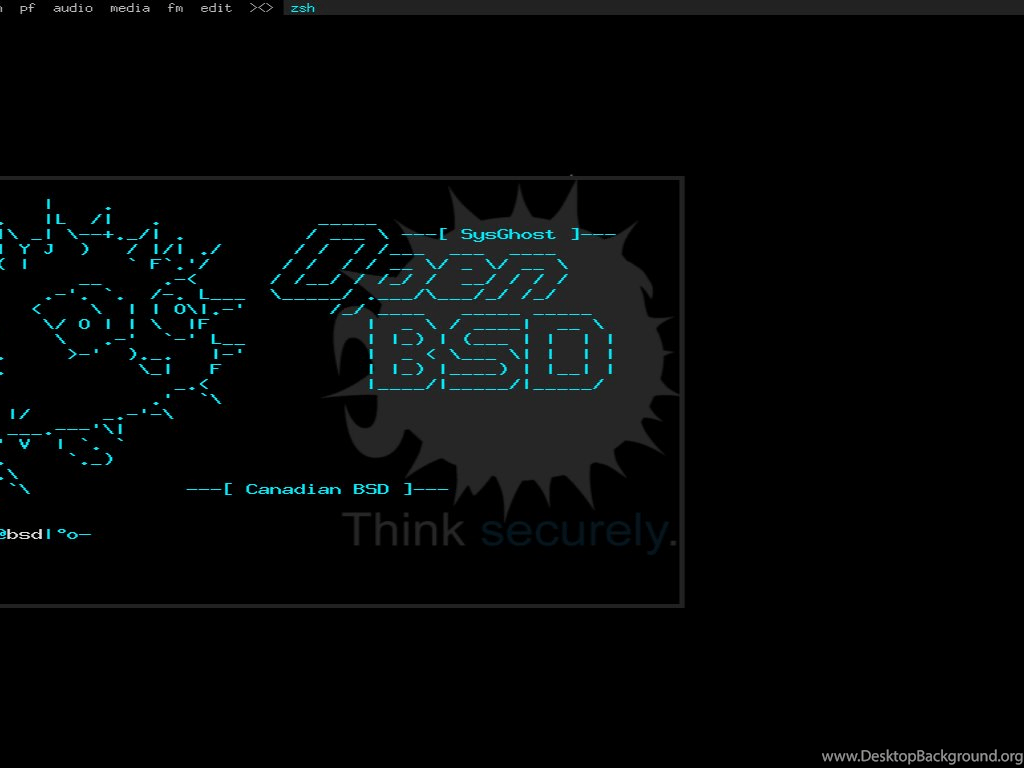Click the zsh window title
Image resolution: width=1024 pixels, height=768 pixels.
pyautogui.click(x=302, y=8)
